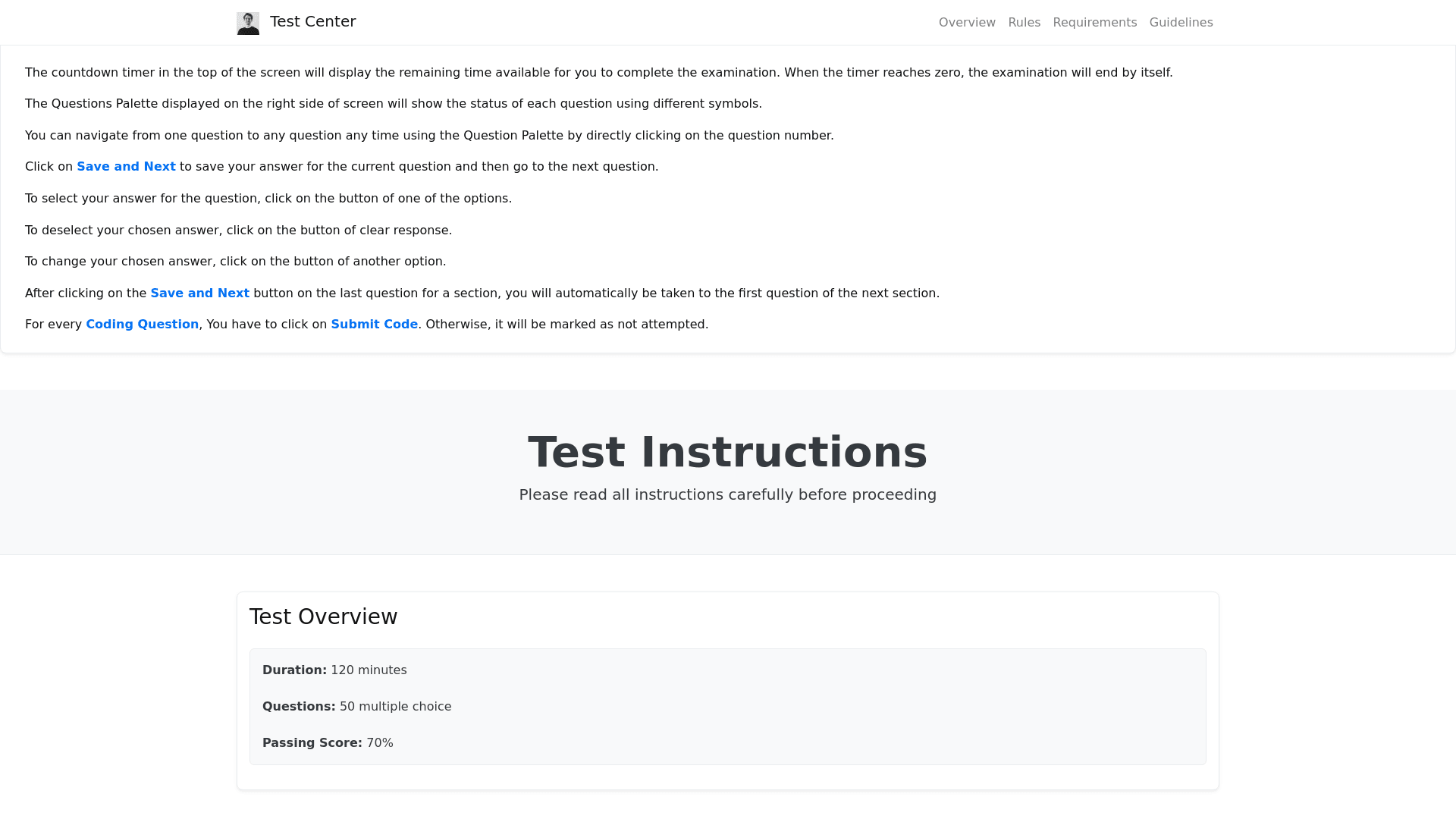The height and width of the screenshot is (819, 1456).
Task: Click the Test Overview card heading
Action: point(323,617)
